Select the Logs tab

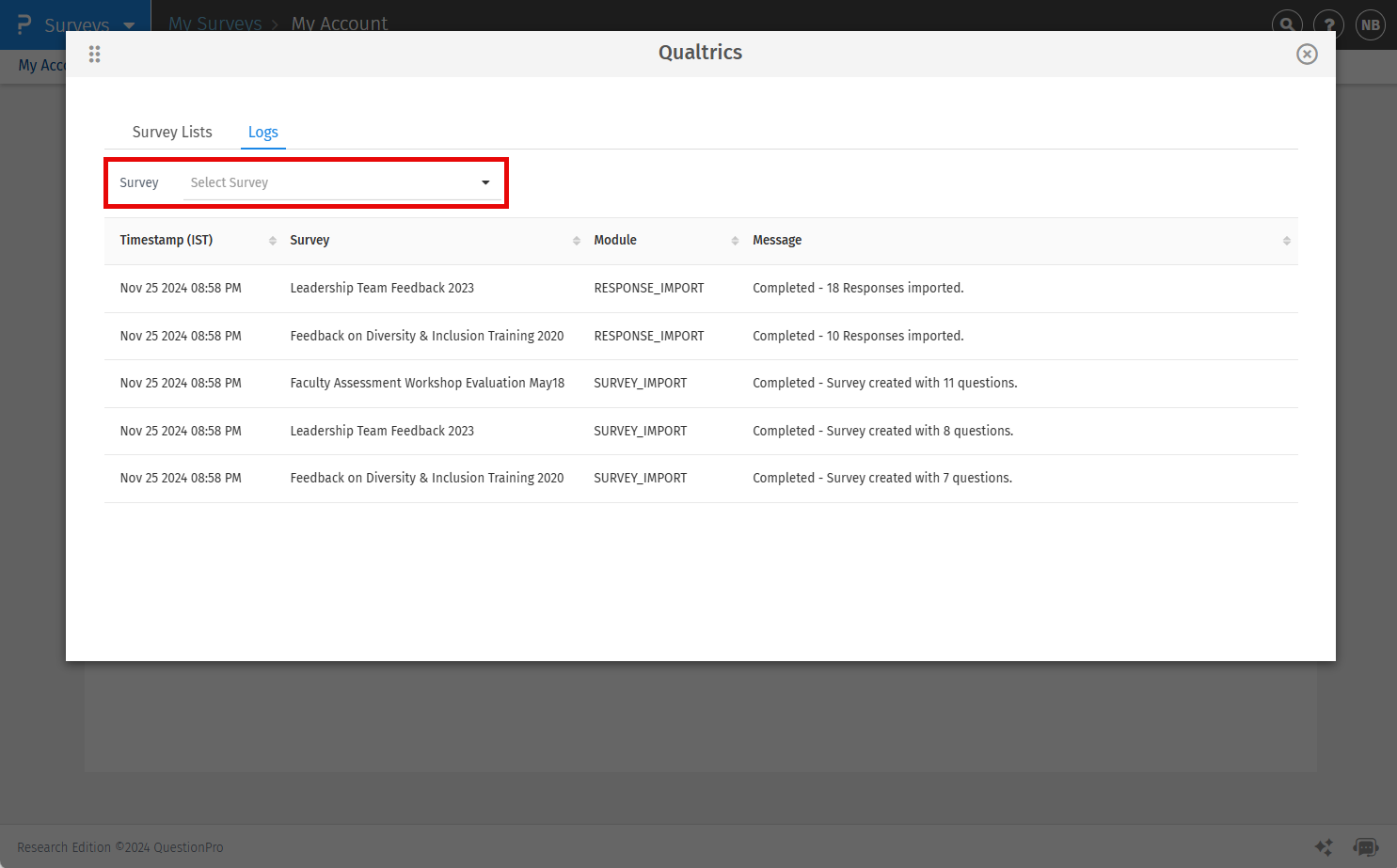[x=262, y=132]
